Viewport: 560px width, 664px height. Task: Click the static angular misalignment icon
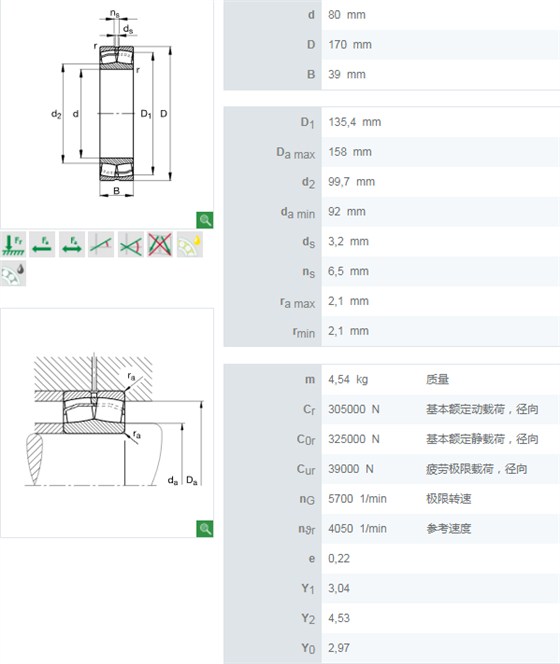click(101, 244)
